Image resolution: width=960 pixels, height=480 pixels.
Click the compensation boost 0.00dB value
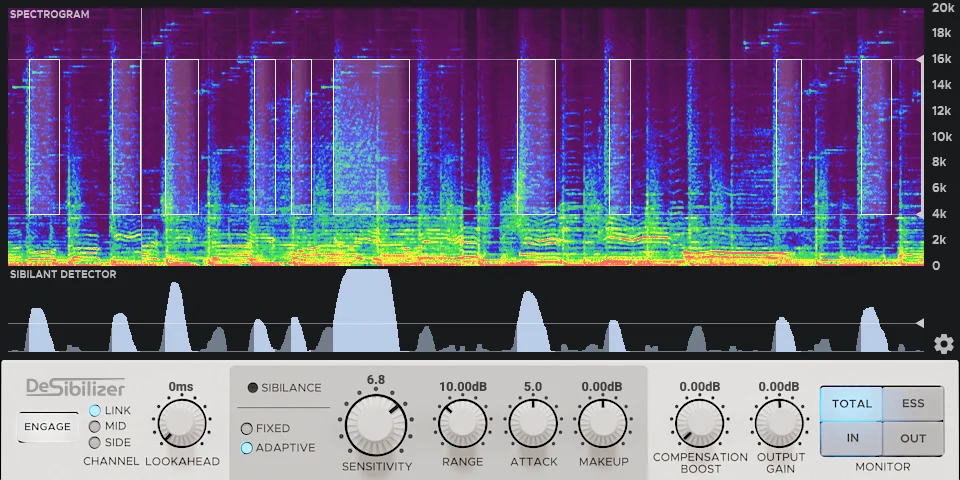click(699, 386)
